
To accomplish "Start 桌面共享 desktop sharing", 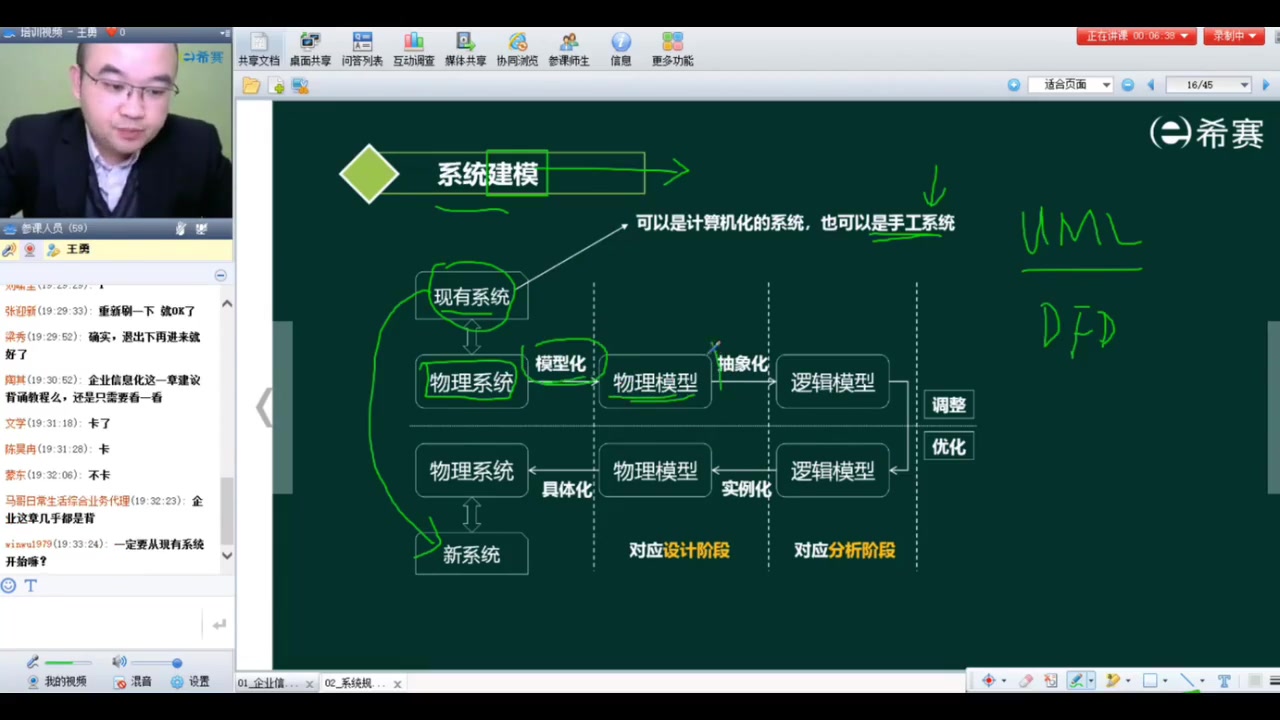I will tap(310, 48).
